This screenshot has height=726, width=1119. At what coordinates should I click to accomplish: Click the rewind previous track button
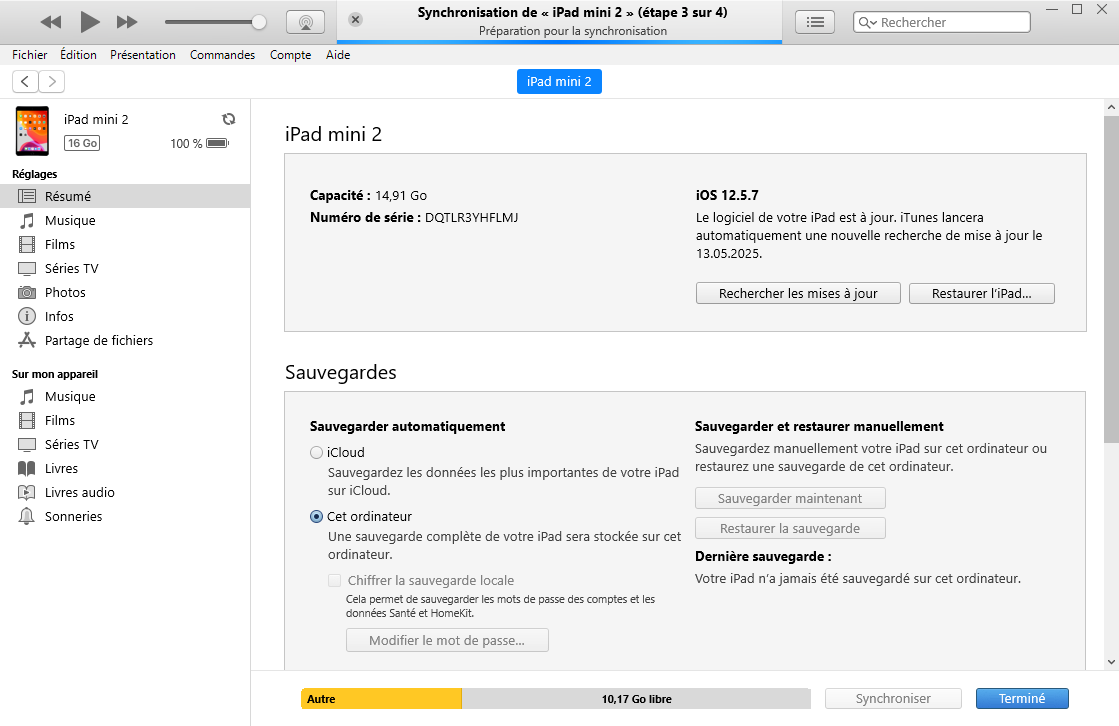(50, 22)
